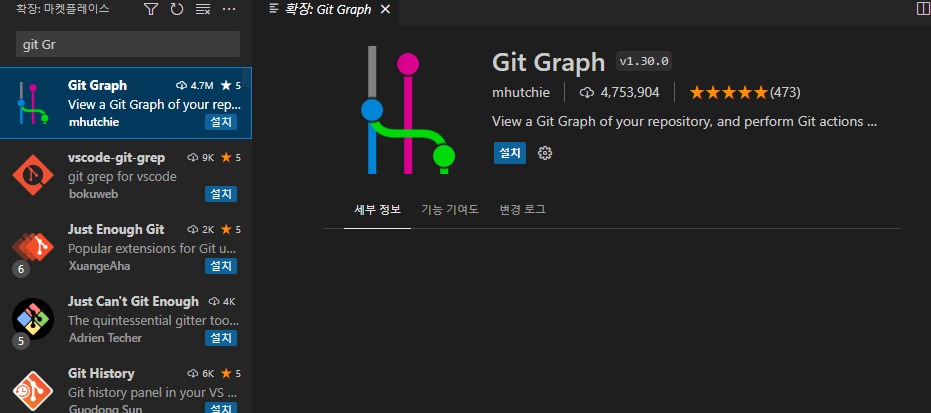Click download count 4,753,904
Screen dimensions: 931x413
click(x=619, y=93)
